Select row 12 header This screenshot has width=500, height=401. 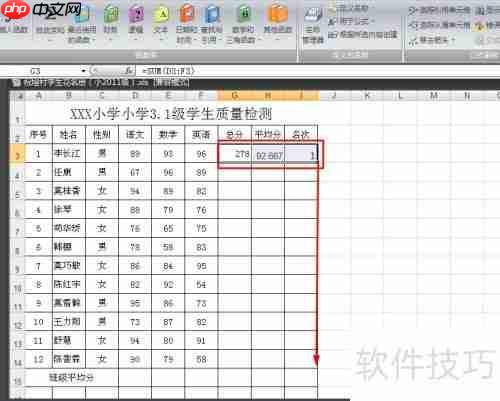click(17, 322)
